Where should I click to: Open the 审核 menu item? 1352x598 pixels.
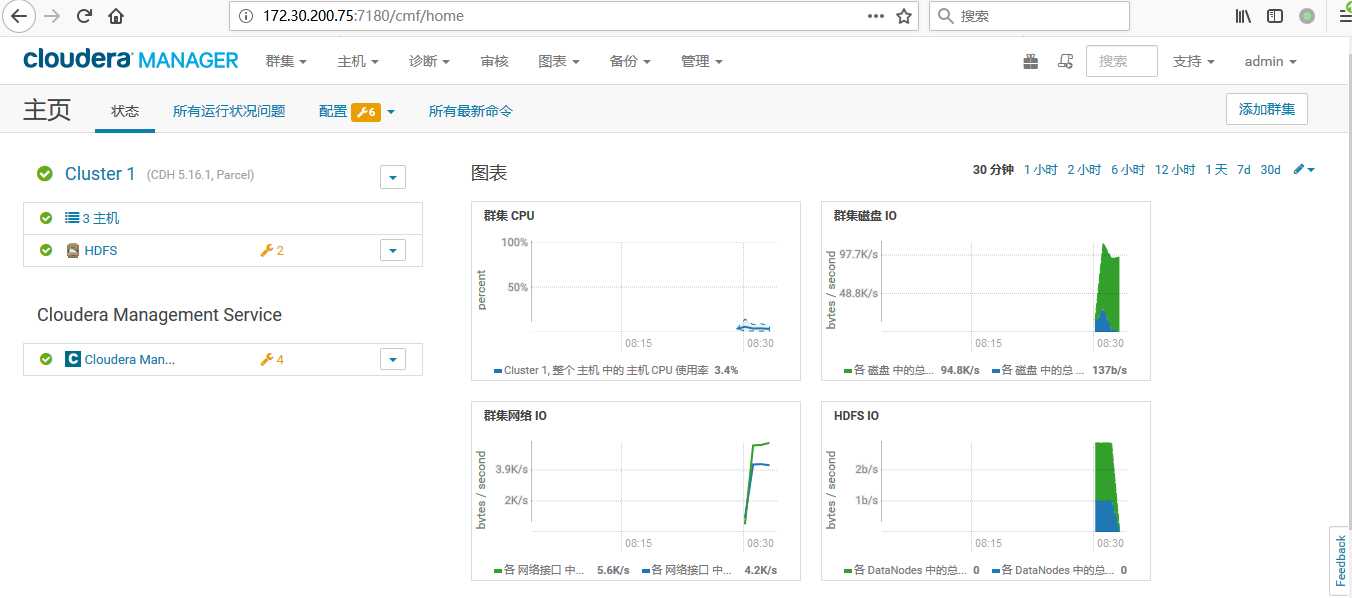(495, 61)
